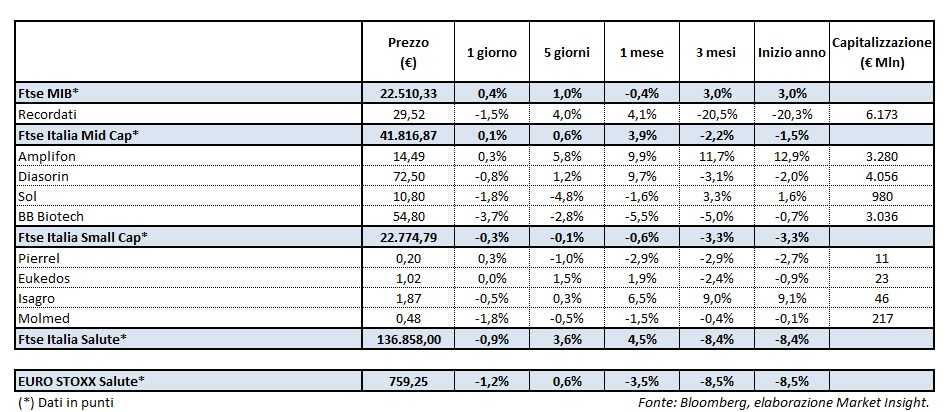The width and height of the screenshot is (951, 412).
Task: Select the Amplifon stock name cell
Action: click(x=44, y=157)
